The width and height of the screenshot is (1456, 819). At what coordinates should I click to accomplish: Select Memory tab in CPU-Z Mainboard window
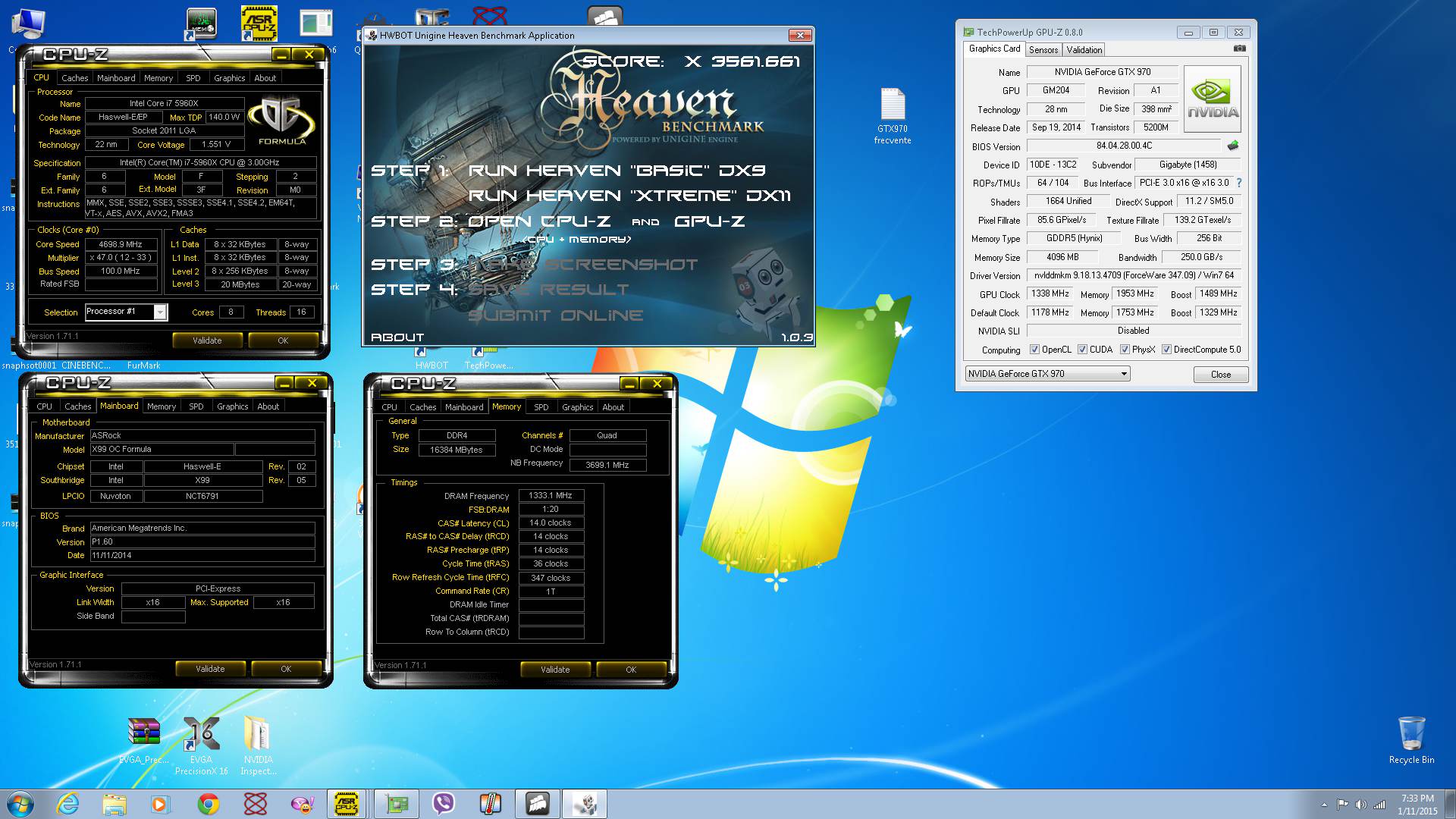point(162,406)
